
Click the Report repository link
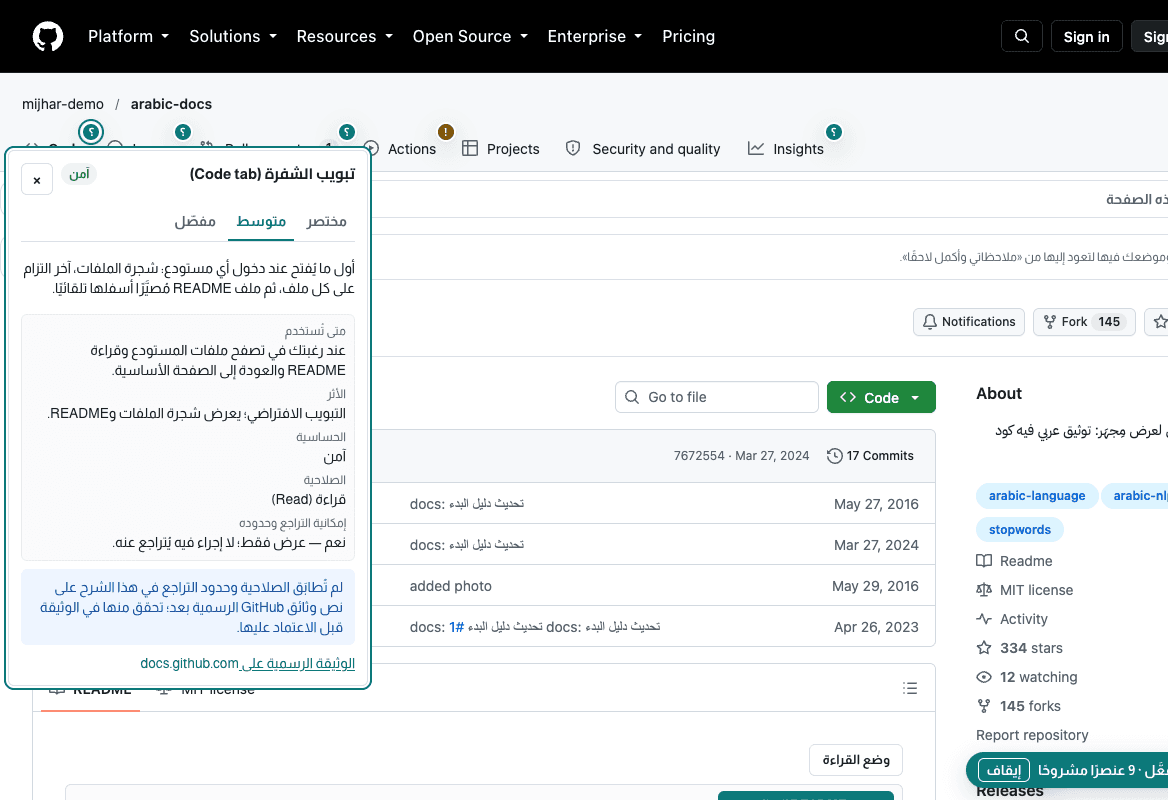tap(1032, 735)
